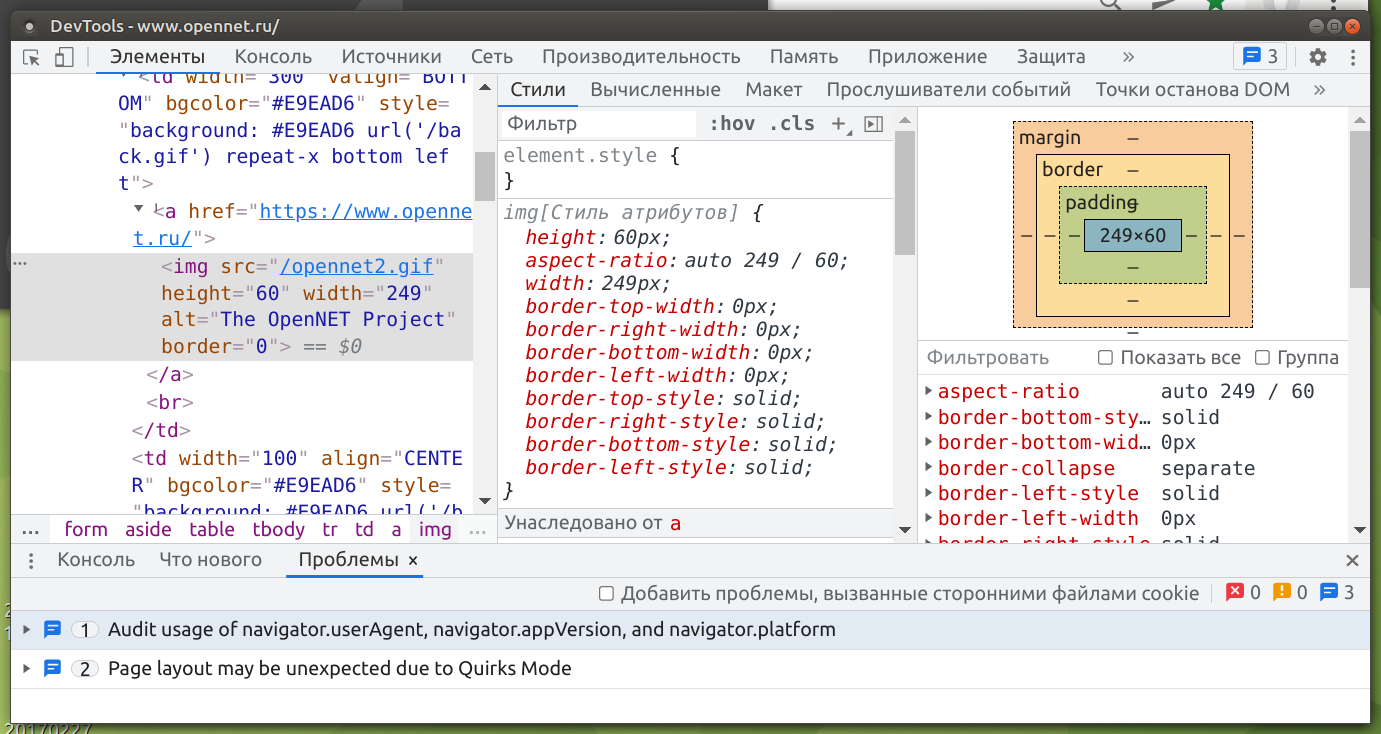Expand the Quirks Mode layout issue
This screenshot has width=1381, height=734.
click(x=27, y=669)
